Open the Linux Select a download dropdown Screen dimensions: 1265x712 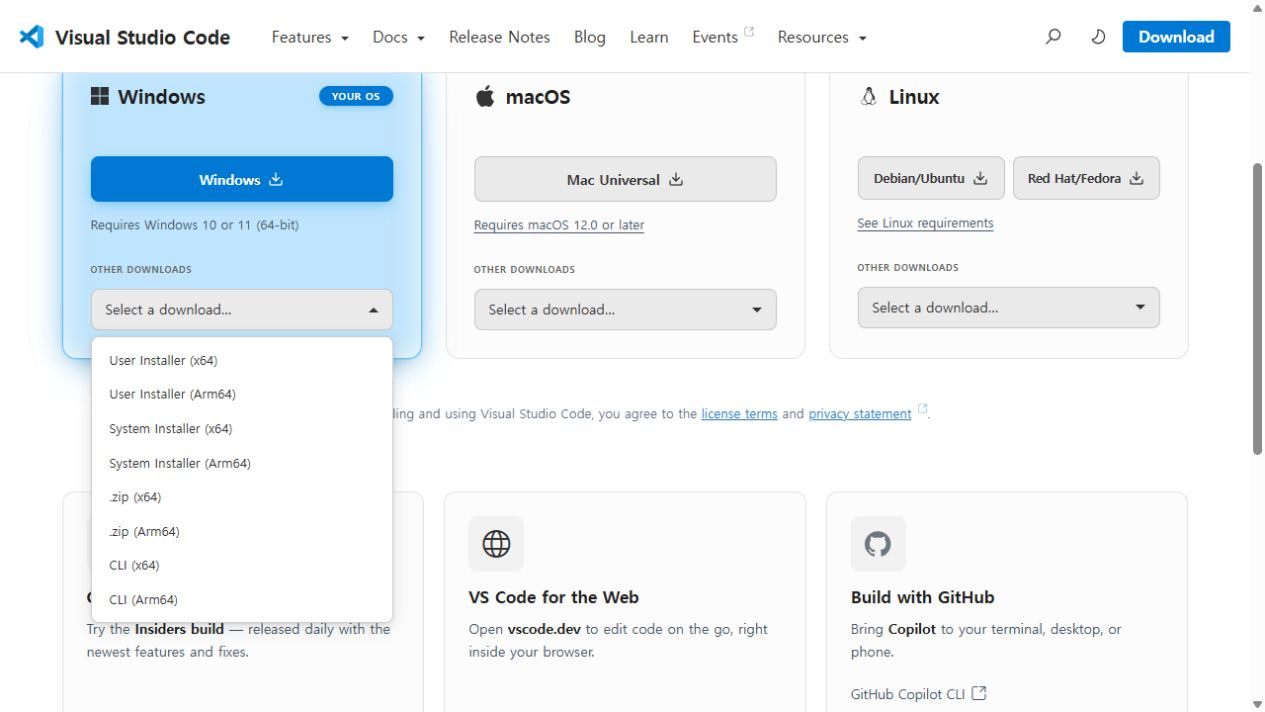coord(1008,308)
